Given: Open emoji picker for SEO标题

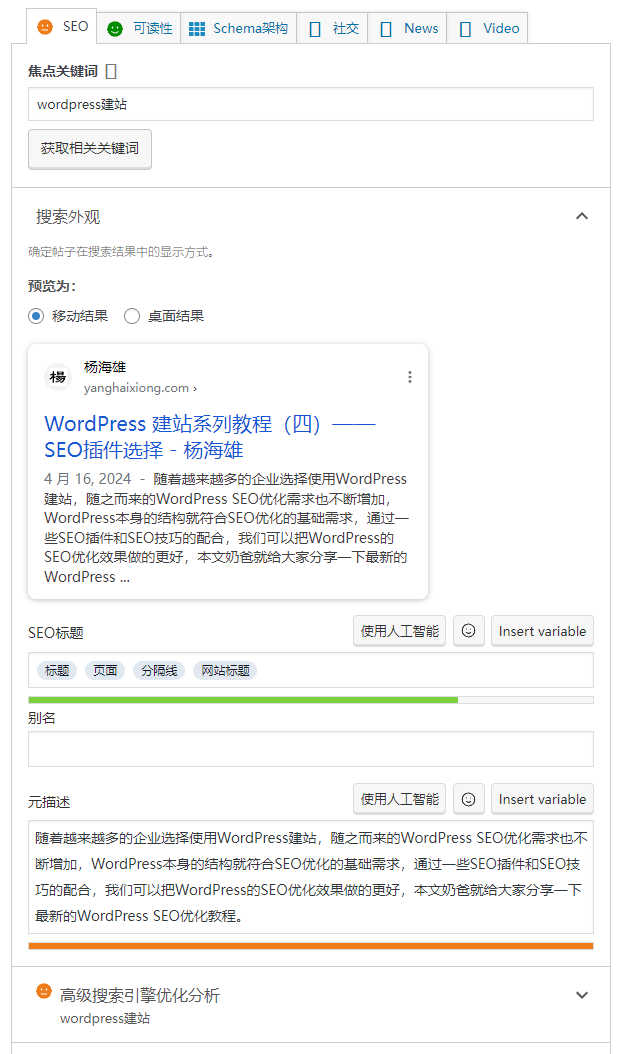Looking at the screenshot, I should coord(469,631).
